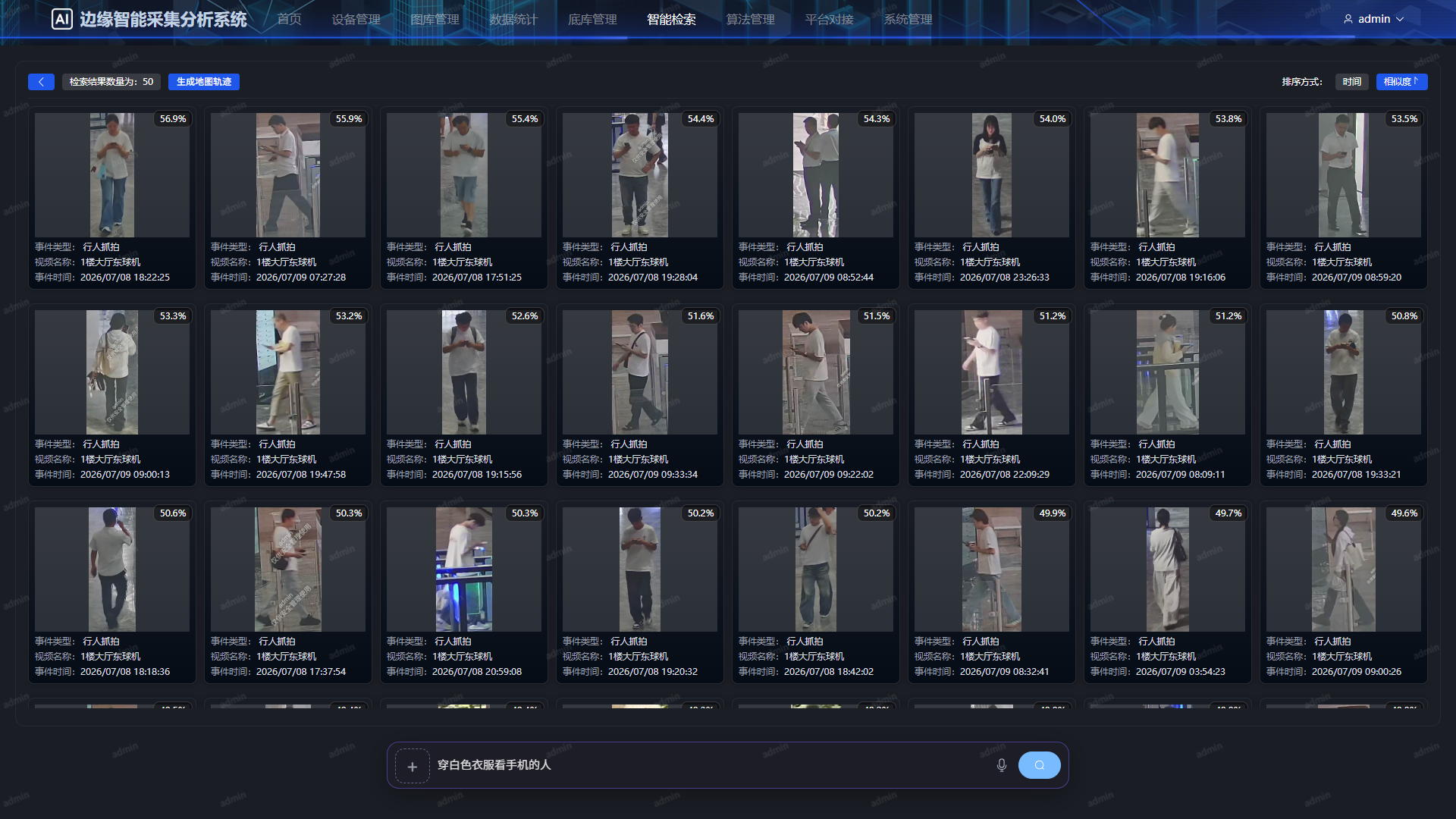The image size is (1456, 819).
Task: Click the timestamp 2026/07/08 17:51:25
Action: point(477,278)
